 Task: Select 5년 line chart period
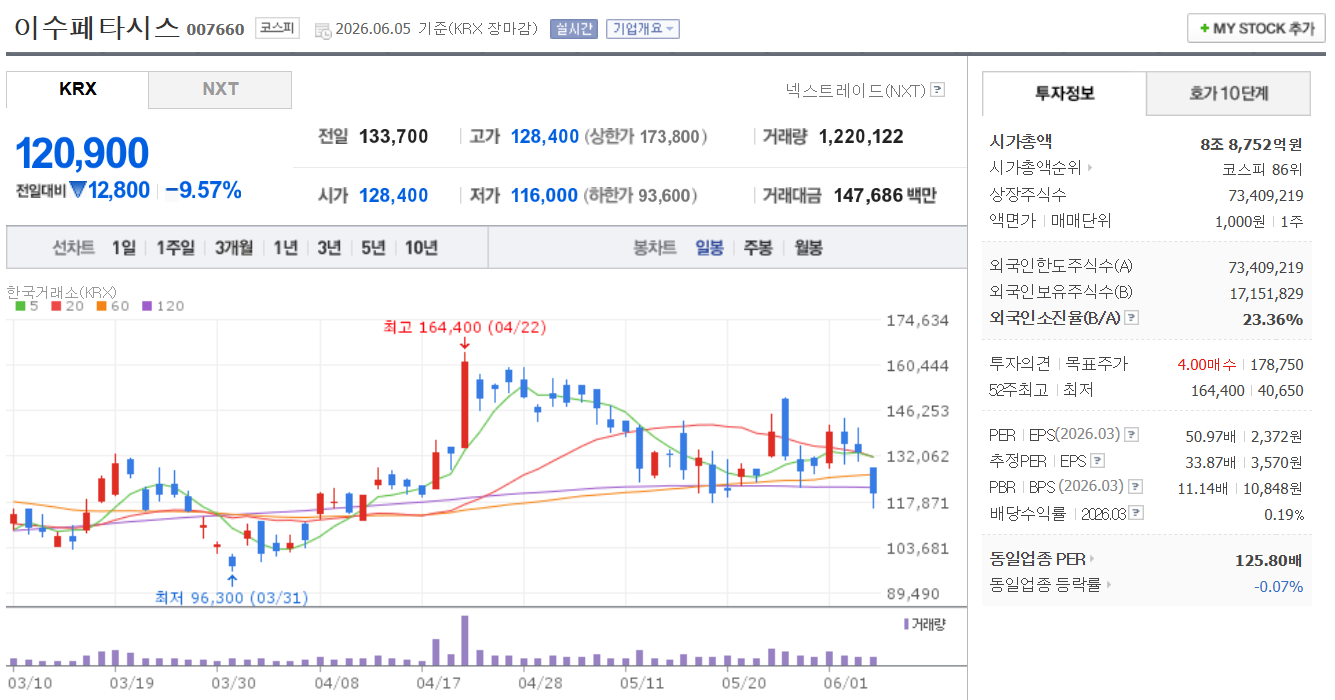pyautogui.click(x=373, y=248)
